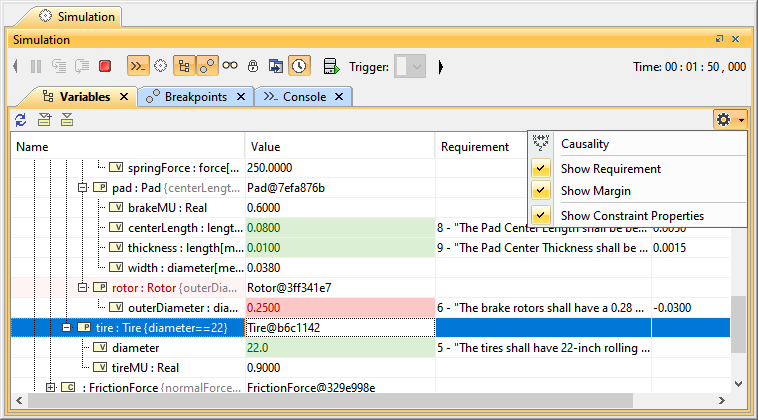Click the padlock icon in simulation toolbar
Viewport: 758px width, 420px height.
[253, 67]
